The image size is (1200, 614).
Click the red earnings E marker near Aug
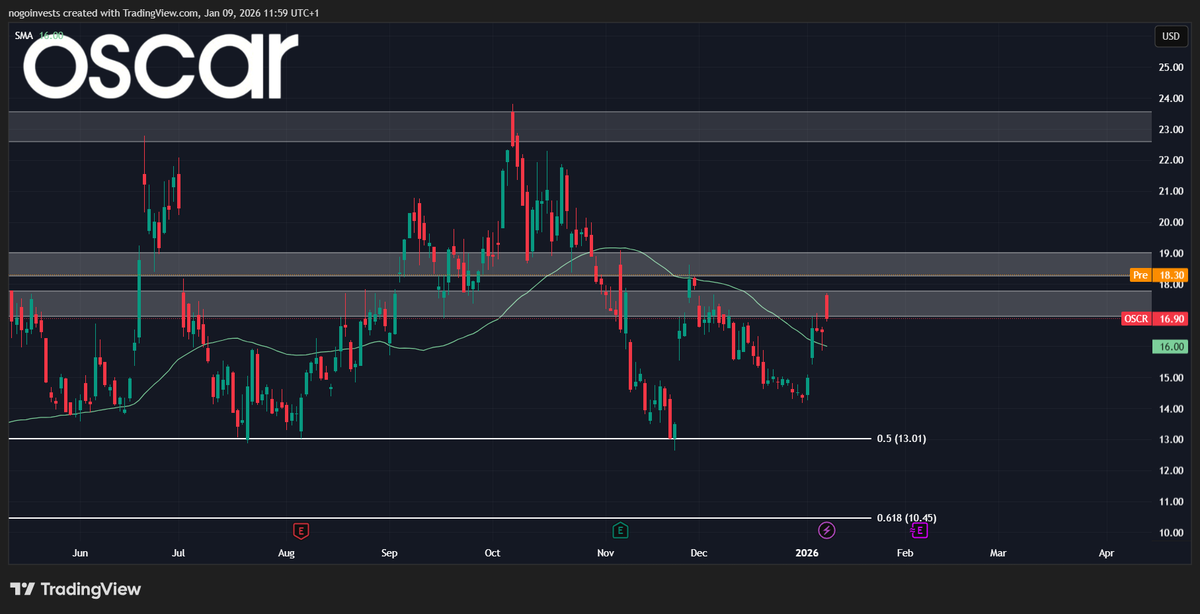click(299, 530)
